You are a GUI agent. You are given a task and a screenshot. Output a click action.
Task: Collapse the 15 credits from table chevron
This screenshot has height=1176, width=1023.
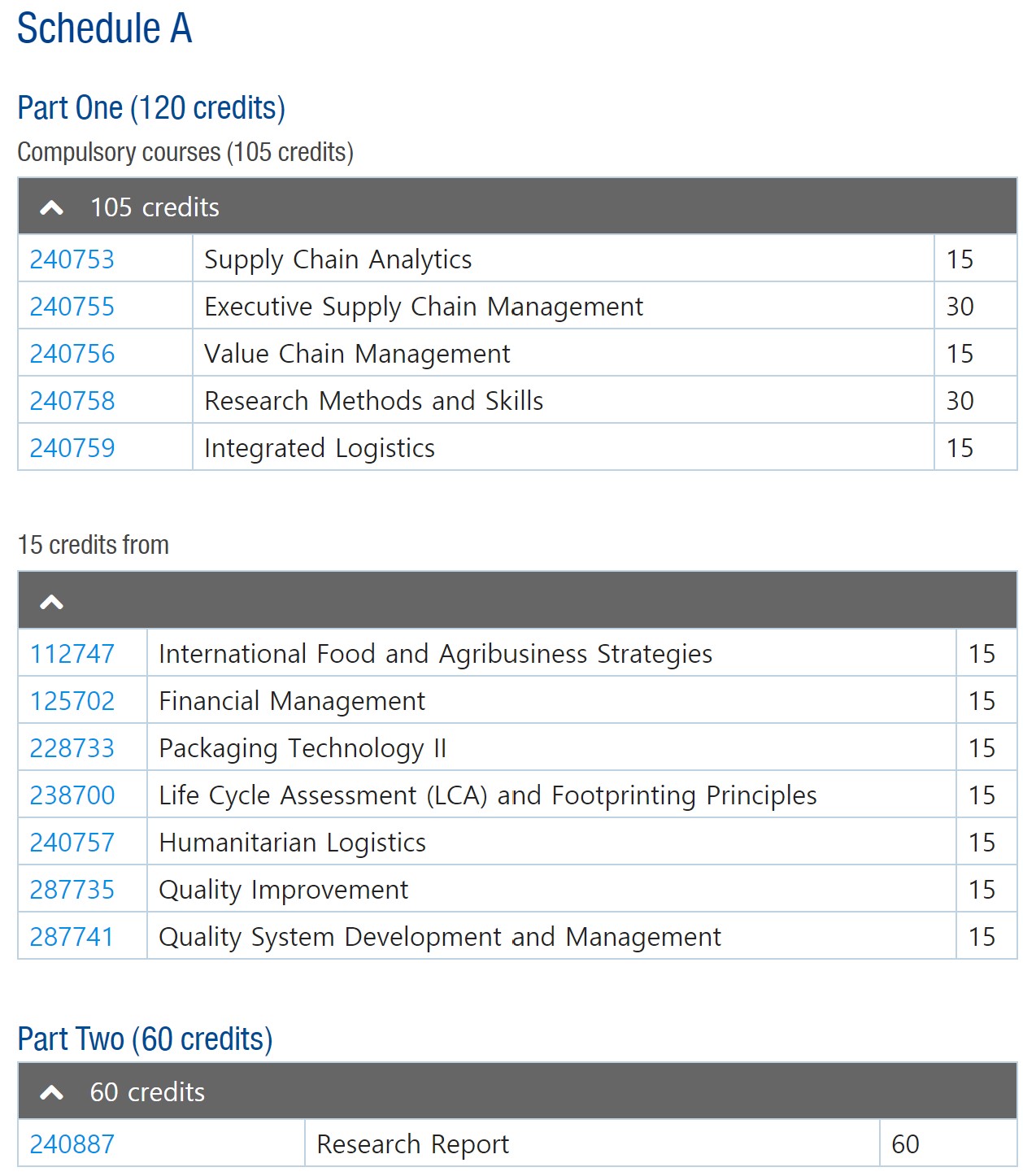(51, 603)
